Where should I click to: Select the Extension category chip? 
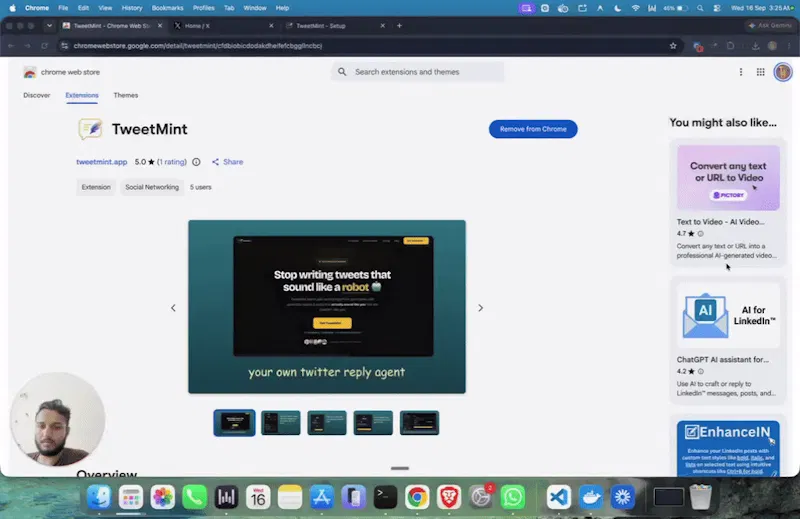coord(96,187)
